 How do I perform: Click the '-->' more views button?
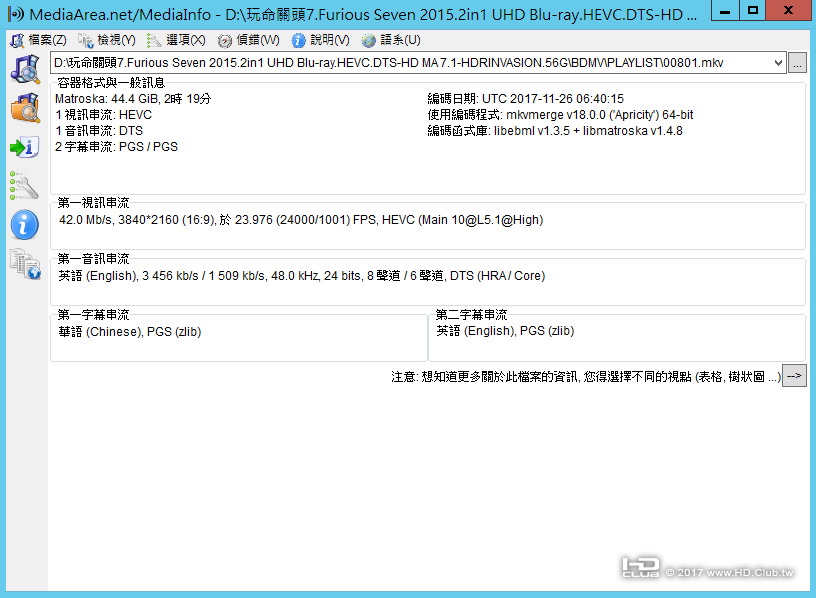[794, 376]
